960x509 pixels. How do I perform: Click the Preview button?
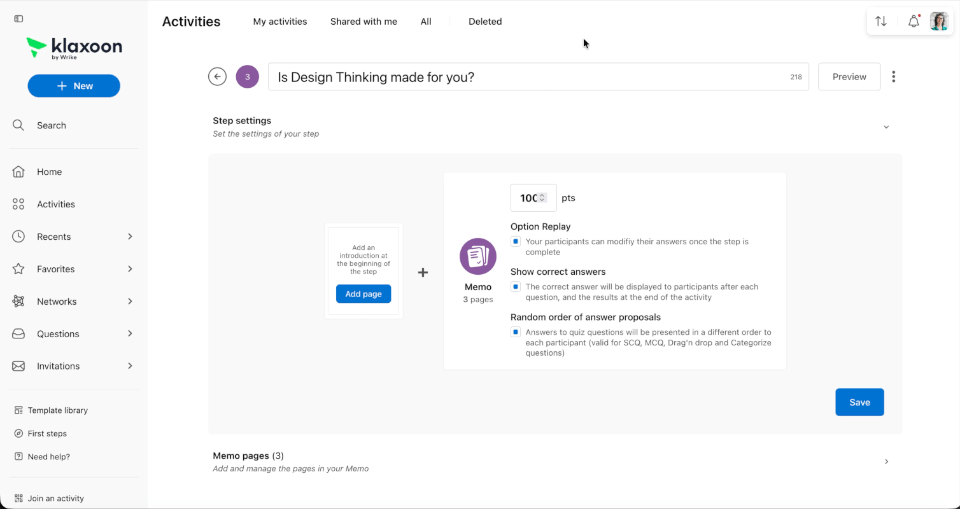pyautogui.click(x=849, y=77)
